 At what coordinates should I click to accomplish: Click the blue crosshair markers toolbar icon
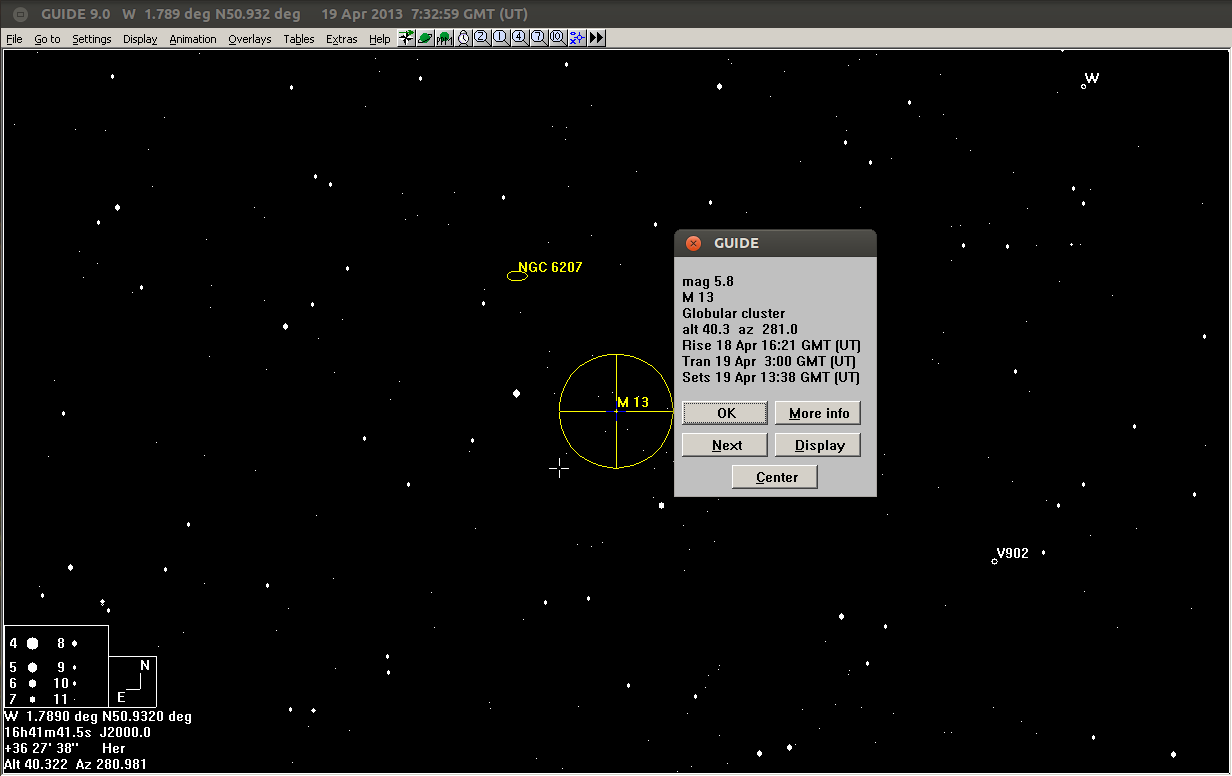tap(577, 38)
